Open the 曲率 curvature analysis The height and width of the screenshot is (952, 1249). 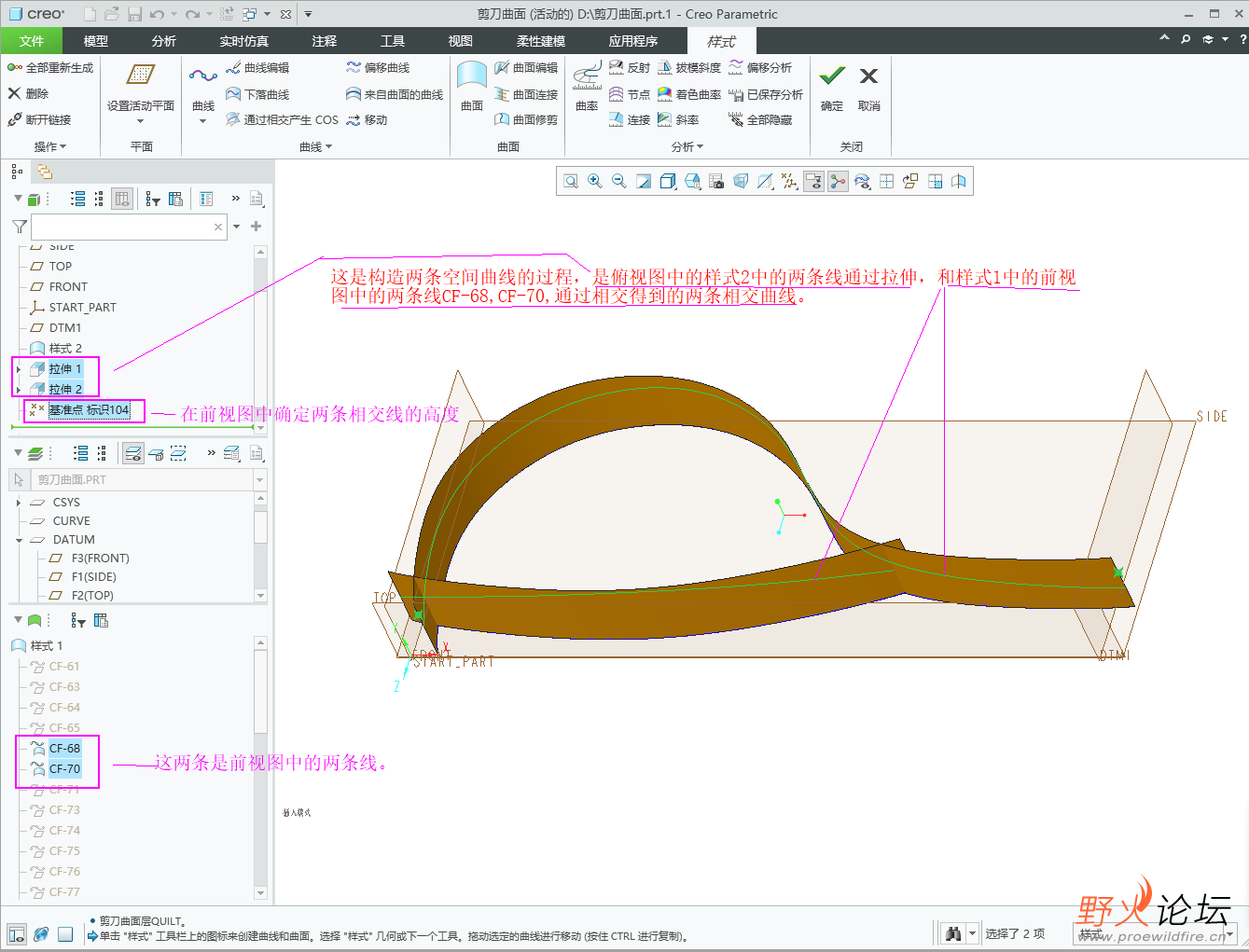coord(587,86)
